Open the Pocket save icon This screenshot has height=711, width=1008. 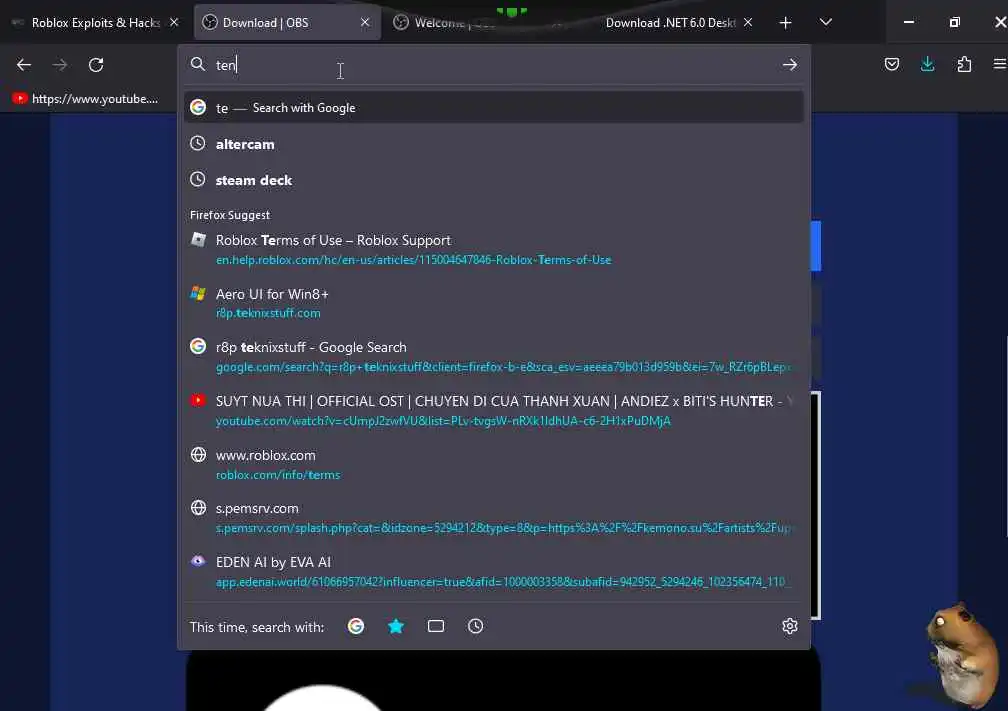point(891,64)
